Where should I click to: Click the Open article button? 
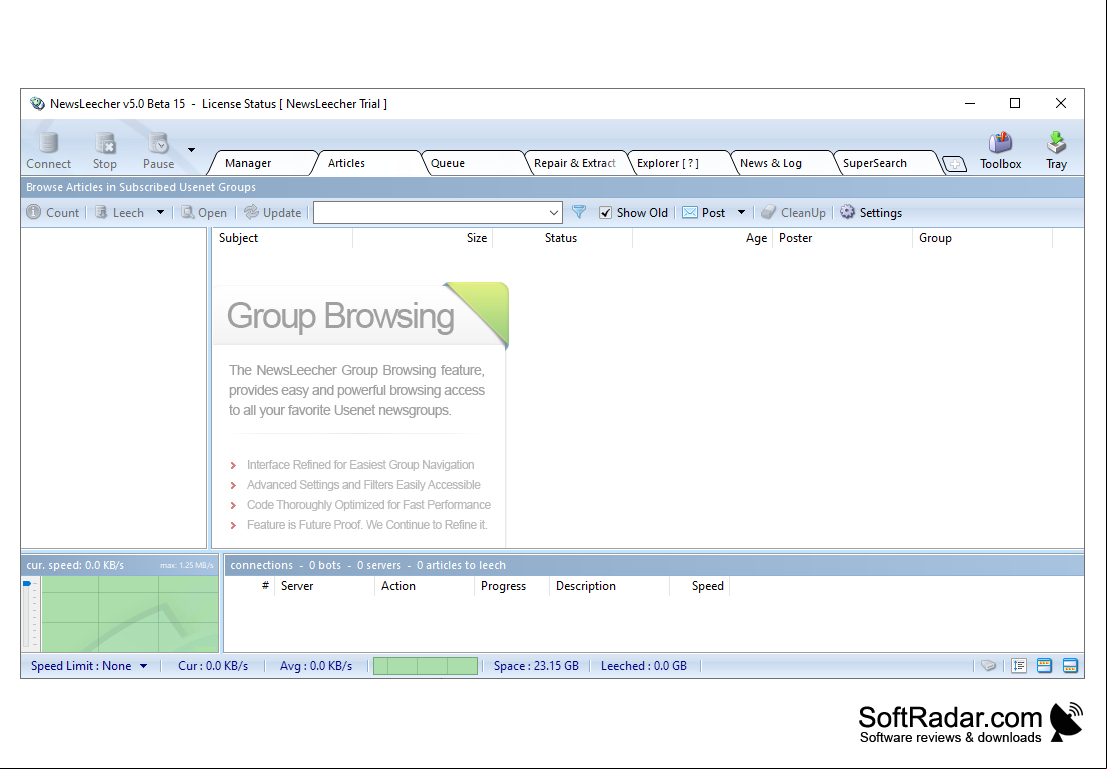(x=204, y=213)
